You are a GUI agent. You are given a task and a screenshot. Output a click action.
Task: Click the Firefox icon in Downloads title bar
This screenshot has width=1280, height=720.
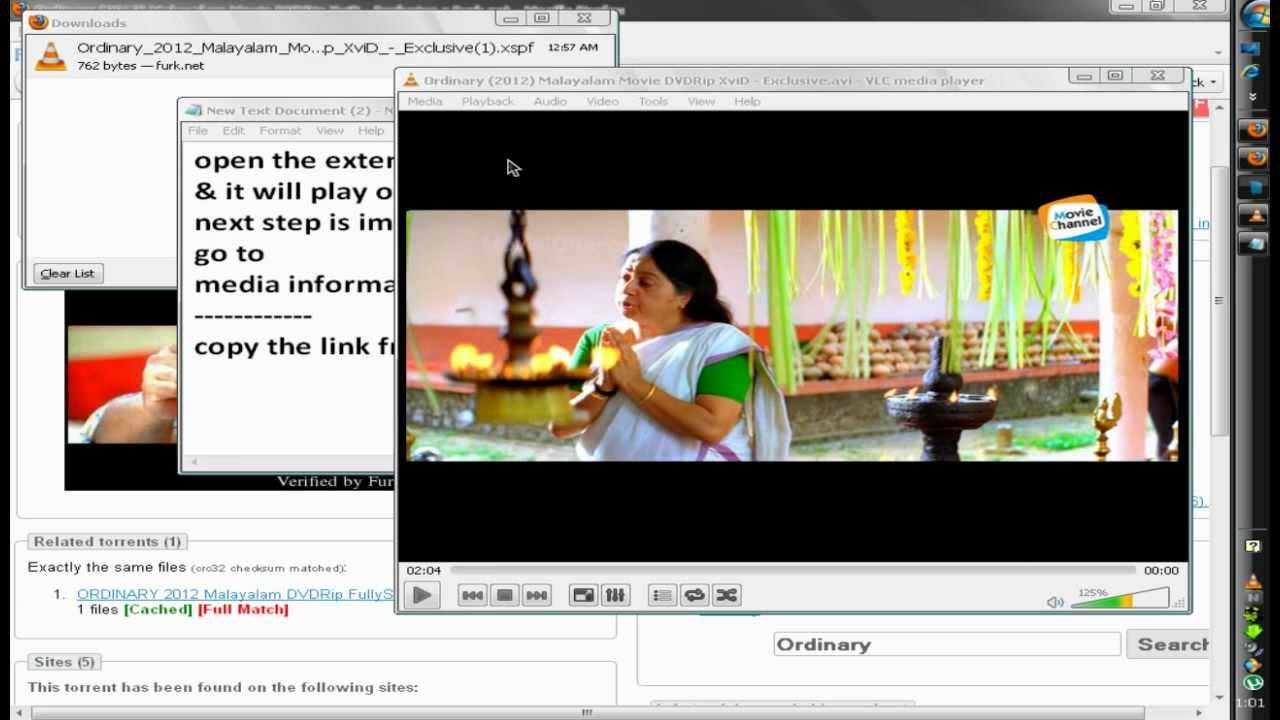(38, 22)
